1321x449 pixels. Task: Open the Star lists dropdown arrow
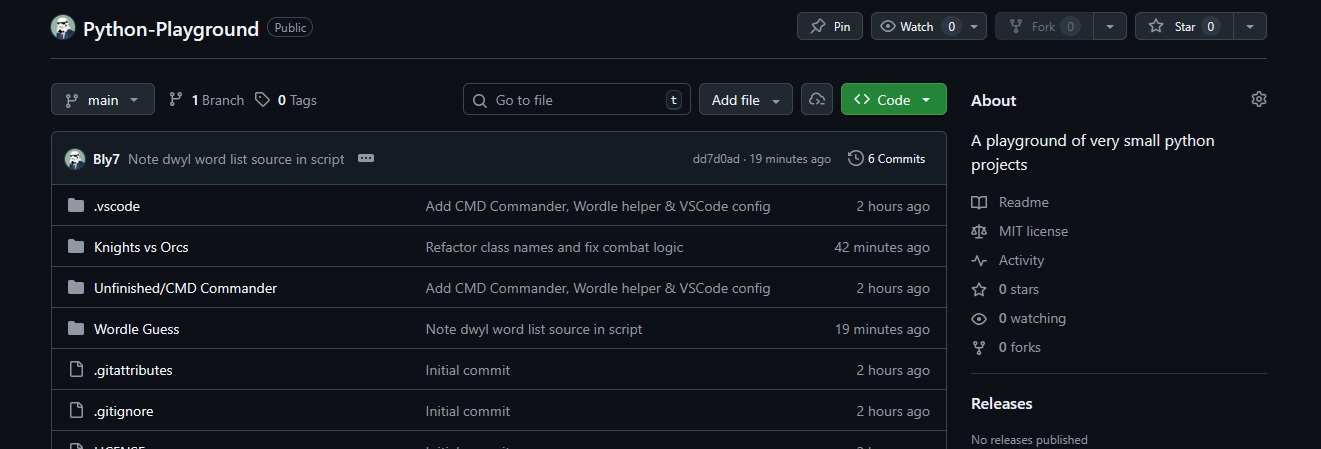pos(1250,26)
